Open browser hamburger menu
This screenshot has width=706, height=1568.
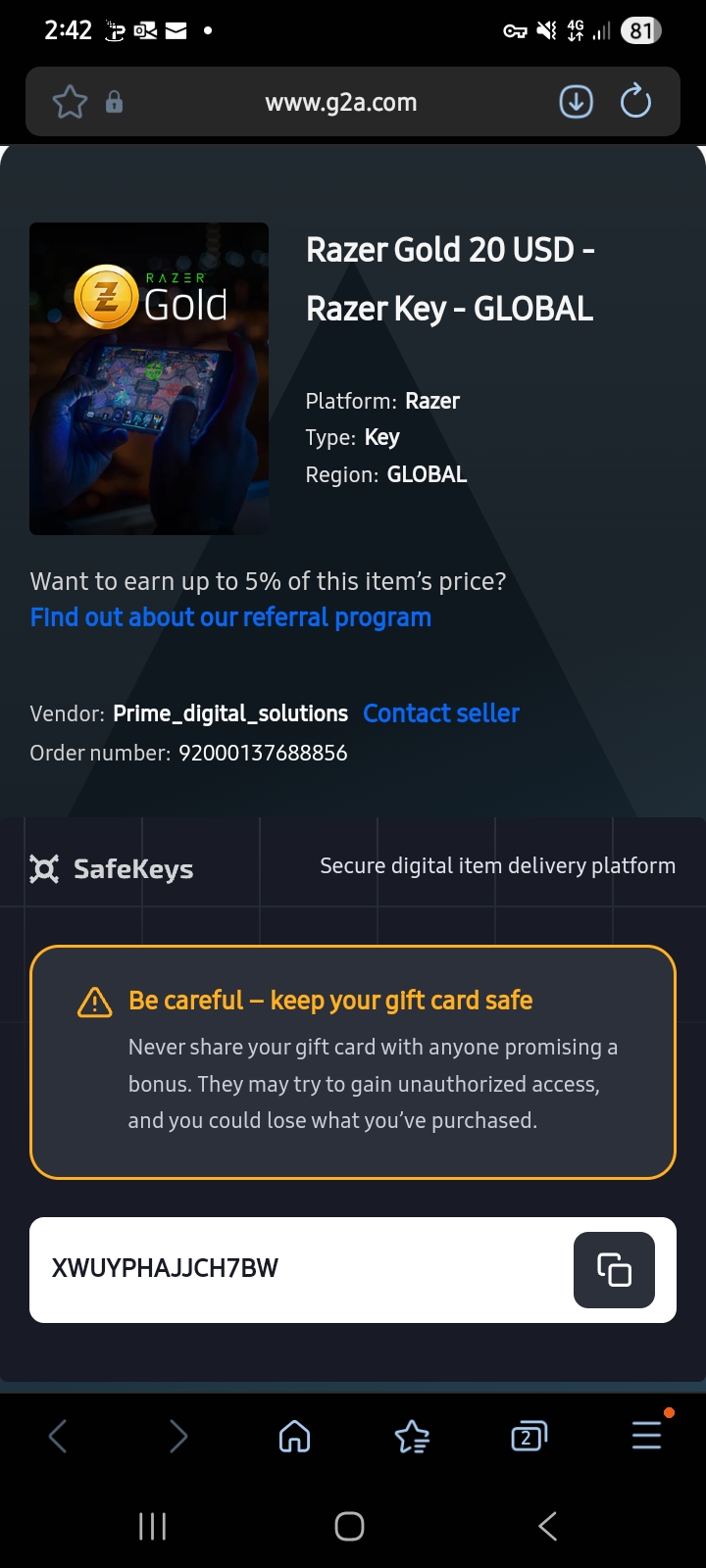coord(647,1435)
